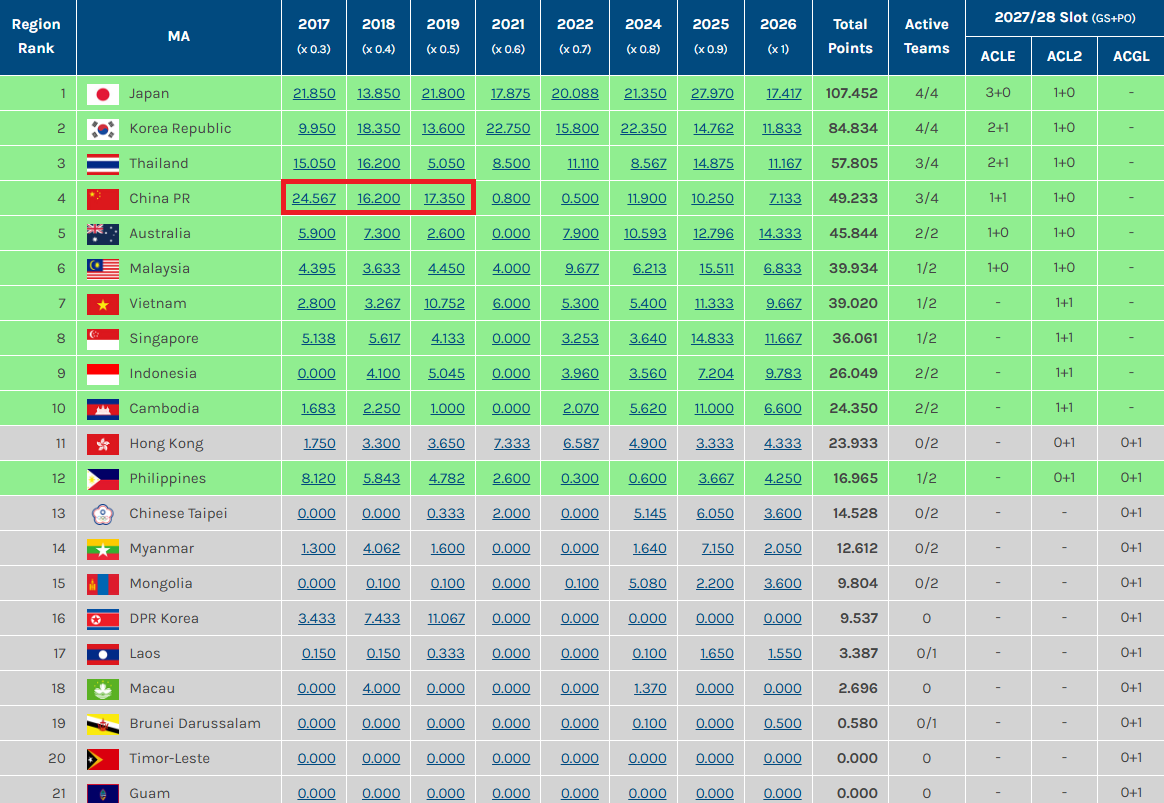Click the Vietnam country name
Viewport: 1164px width, 803px height.
coord(158,304)
